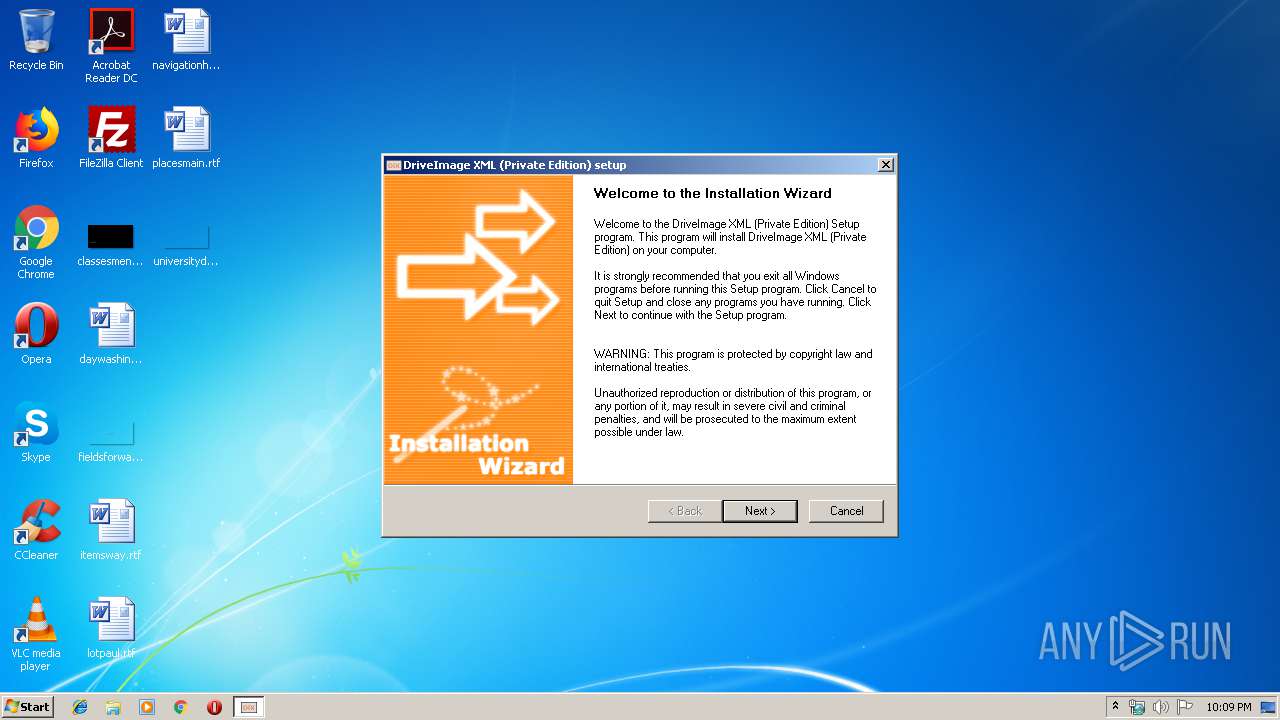Launch VLC media player shortcut
The height and width of the screenshot is (720, 1280).
36,634
